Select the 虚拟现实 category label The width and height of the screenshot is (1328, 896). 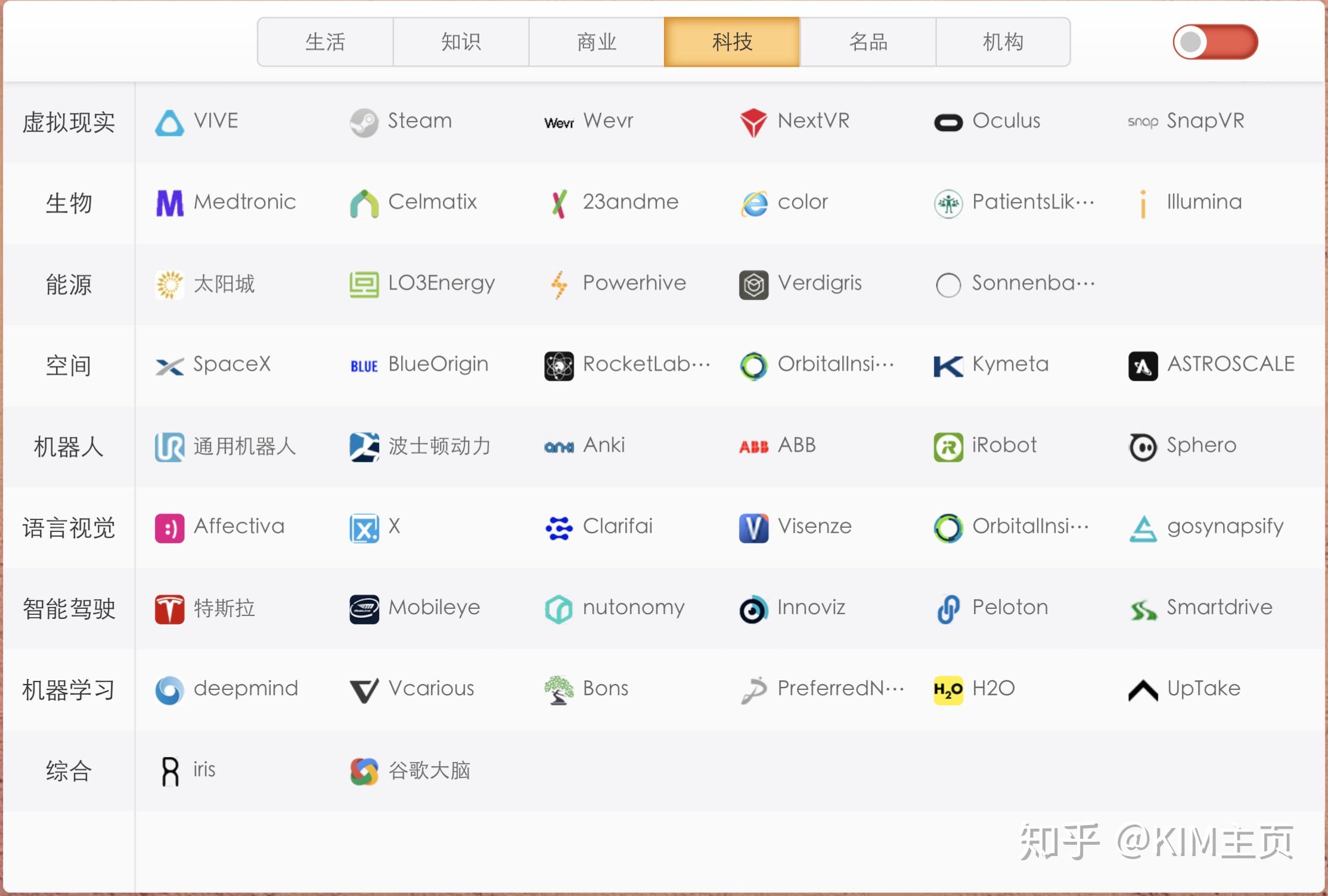[x=69, y=123]
